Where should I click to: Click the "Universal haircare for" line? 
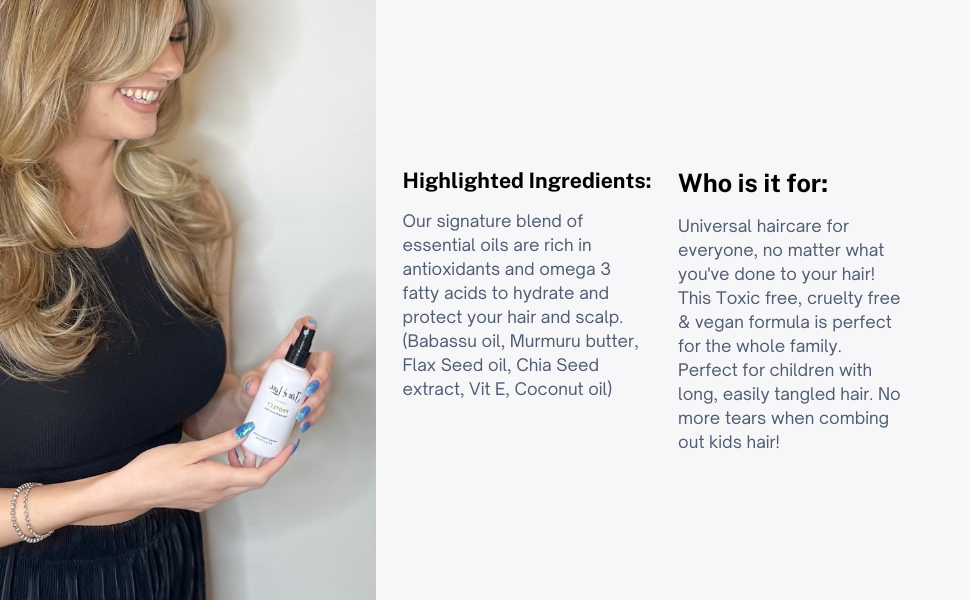(763, 226)
